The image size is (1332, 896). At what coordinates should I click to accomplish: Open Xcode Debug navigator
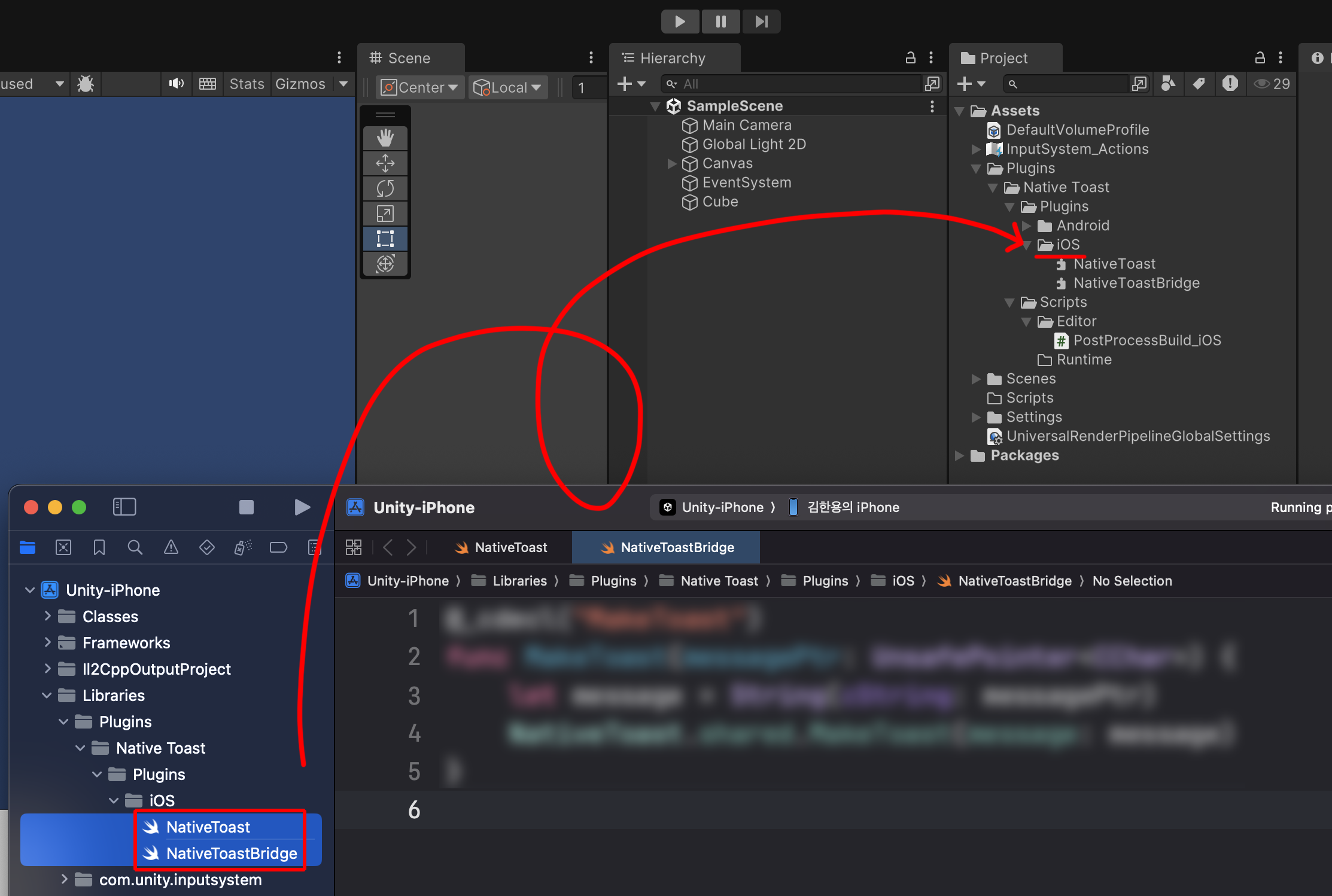(243, 547)
